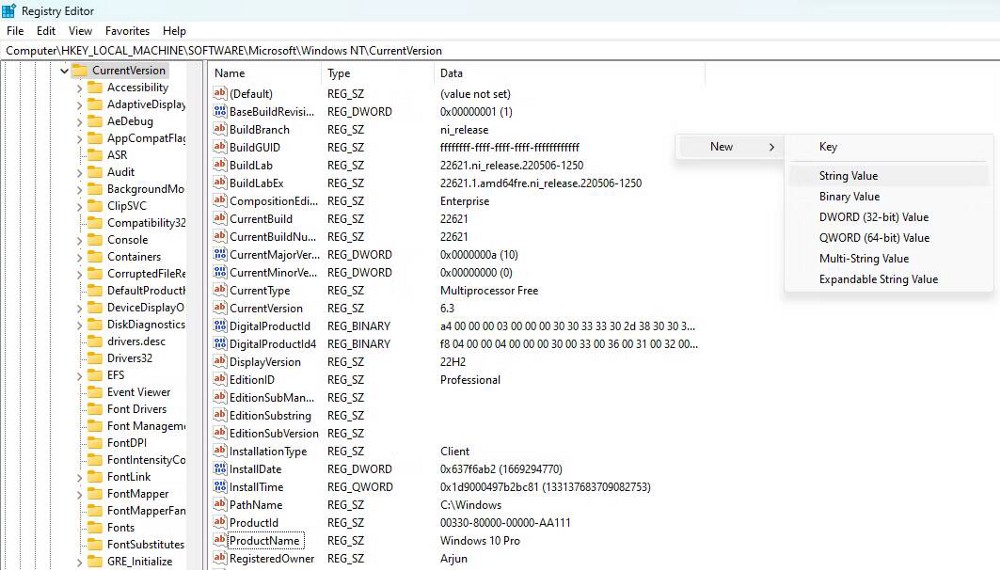Choose String Value from the New submenu
Screen dimensions: 1000x570
(848, 176)
